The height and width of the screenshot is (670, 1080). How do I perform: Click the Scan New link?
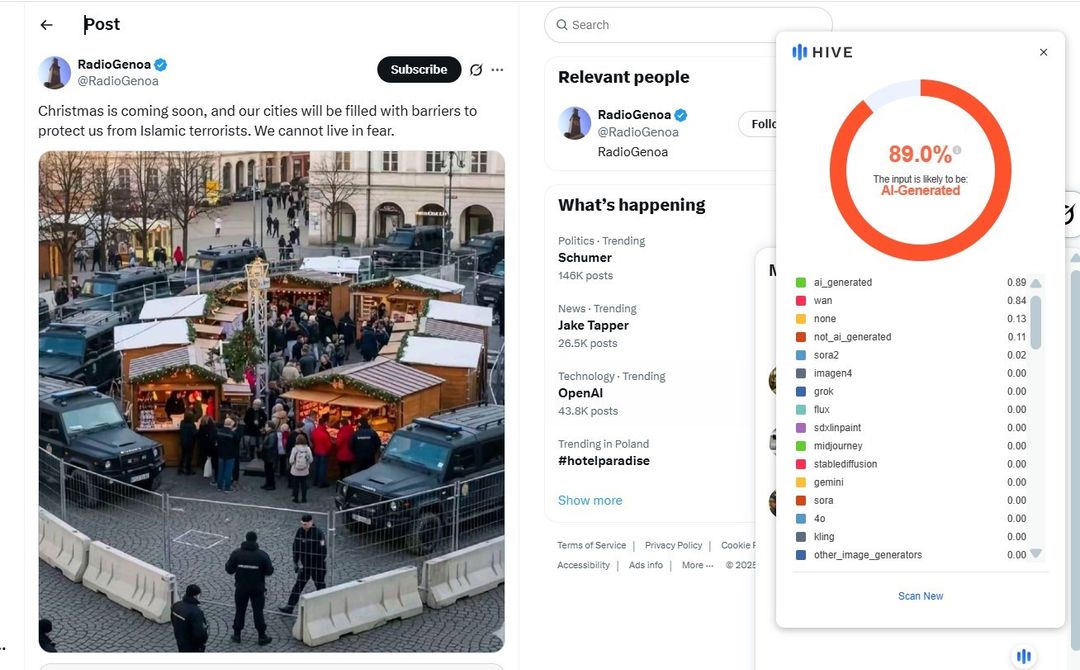(x=920, y=596)
